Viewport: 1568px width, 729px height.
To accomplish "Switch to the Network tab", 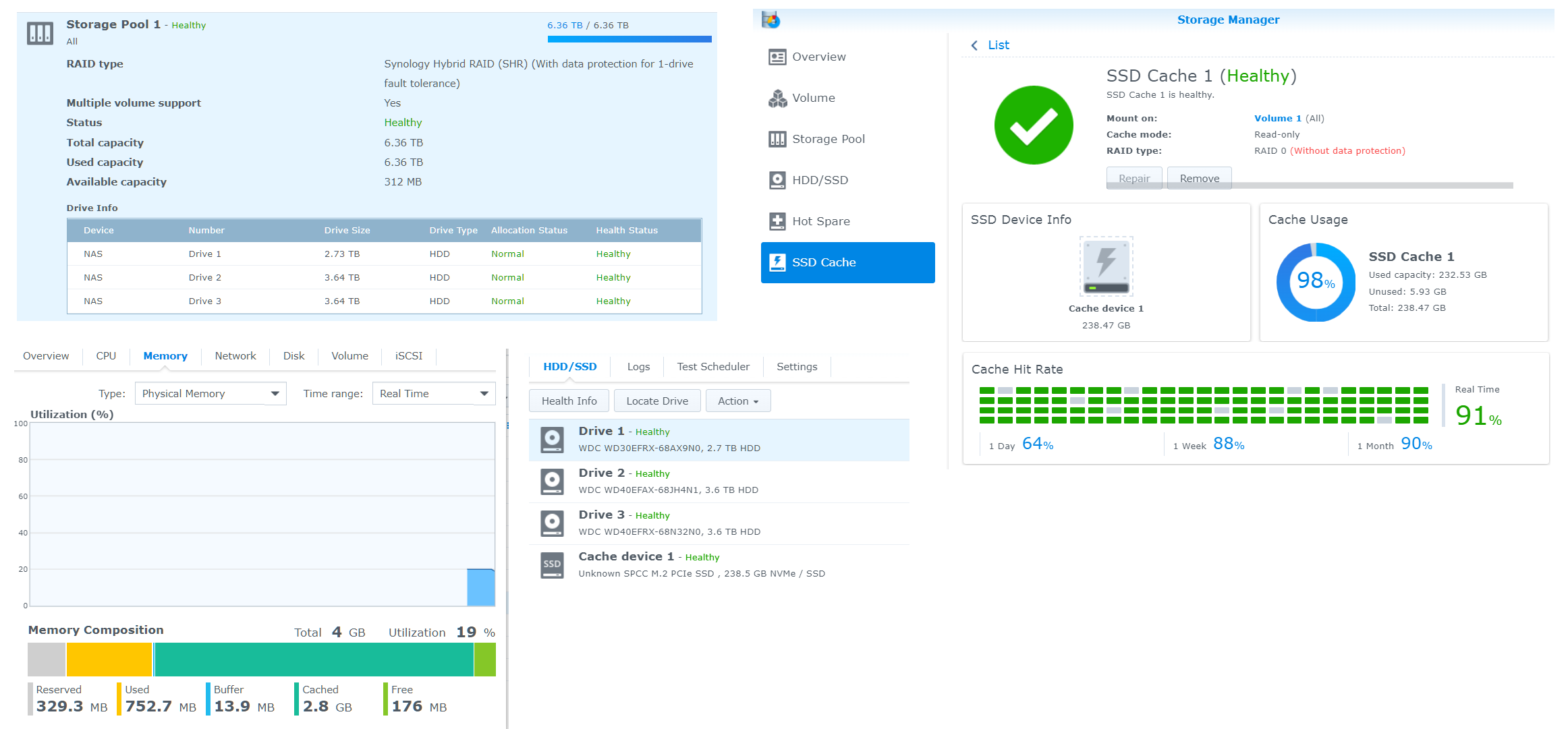I will coord(235,356).
